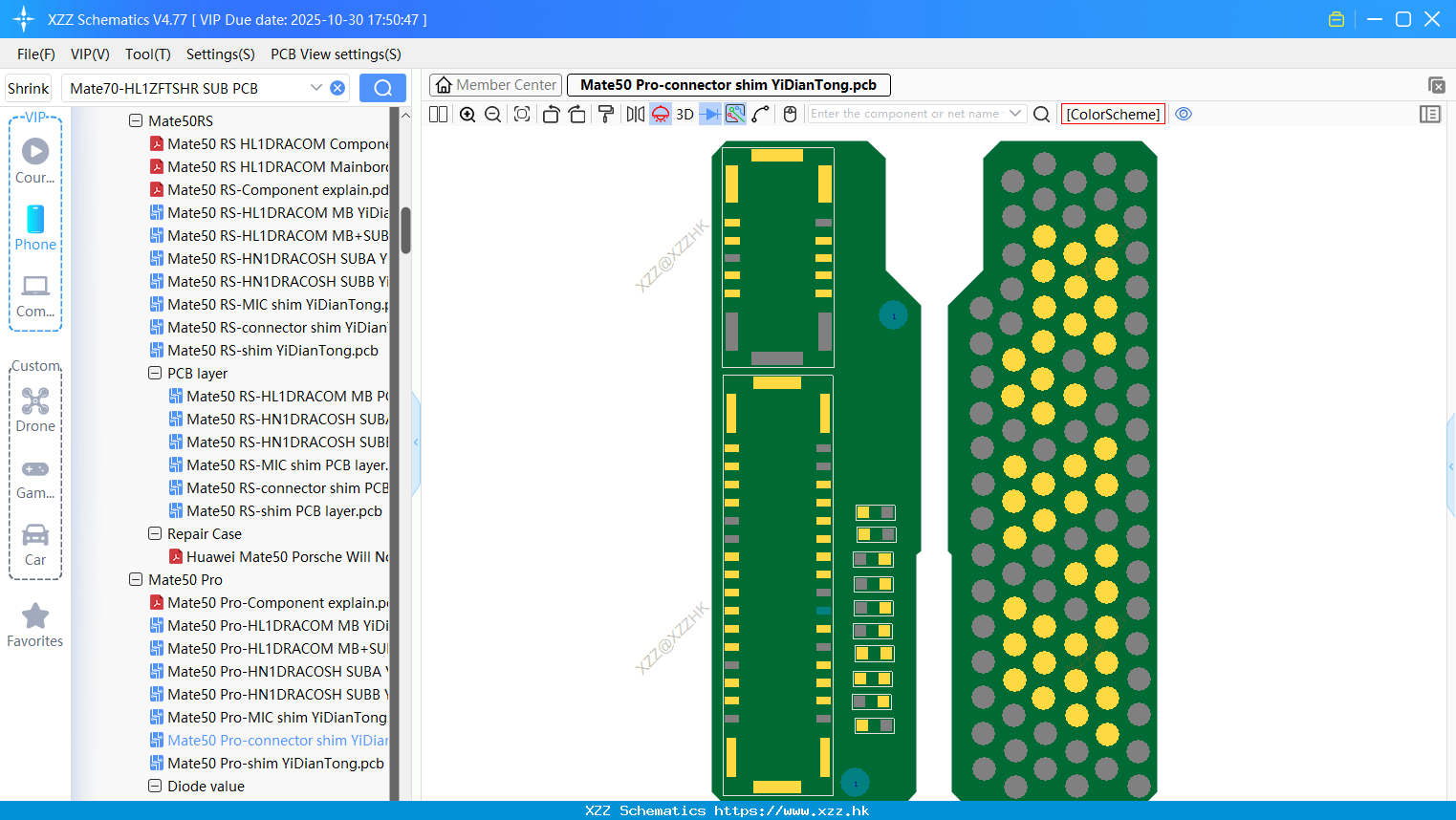
Task: Open PCB View settings(S) menu
Action: pyautogui.click(x=336, y=54)
